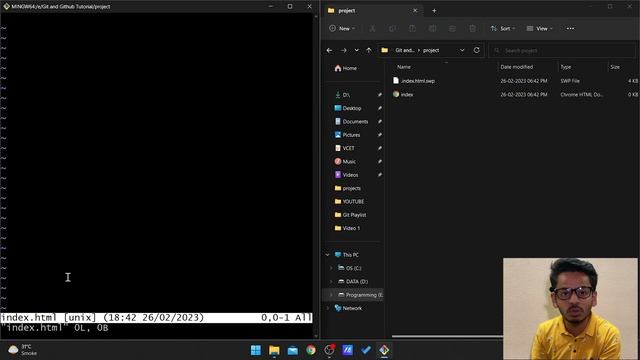Click the Rename icon in Explorer toolbar
The height and width of the screenshot is (360, 640).
point(432,29)
